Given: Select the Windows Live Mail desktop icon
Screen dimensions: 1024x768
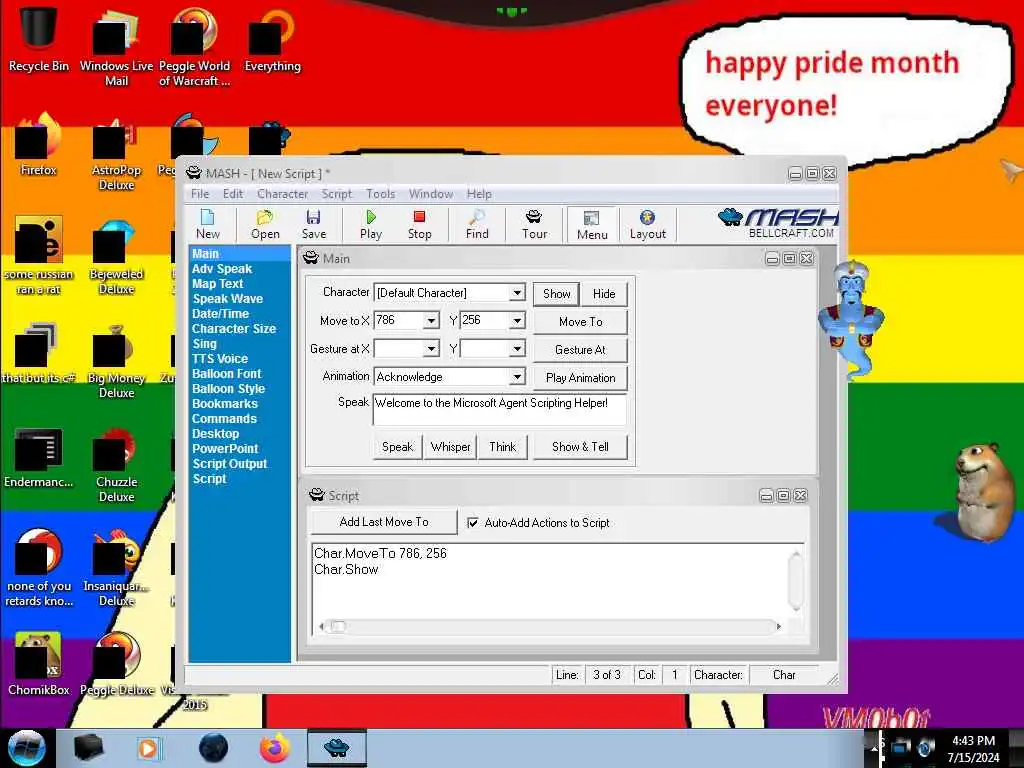Looking at the screenshot, I should (116, 47).
